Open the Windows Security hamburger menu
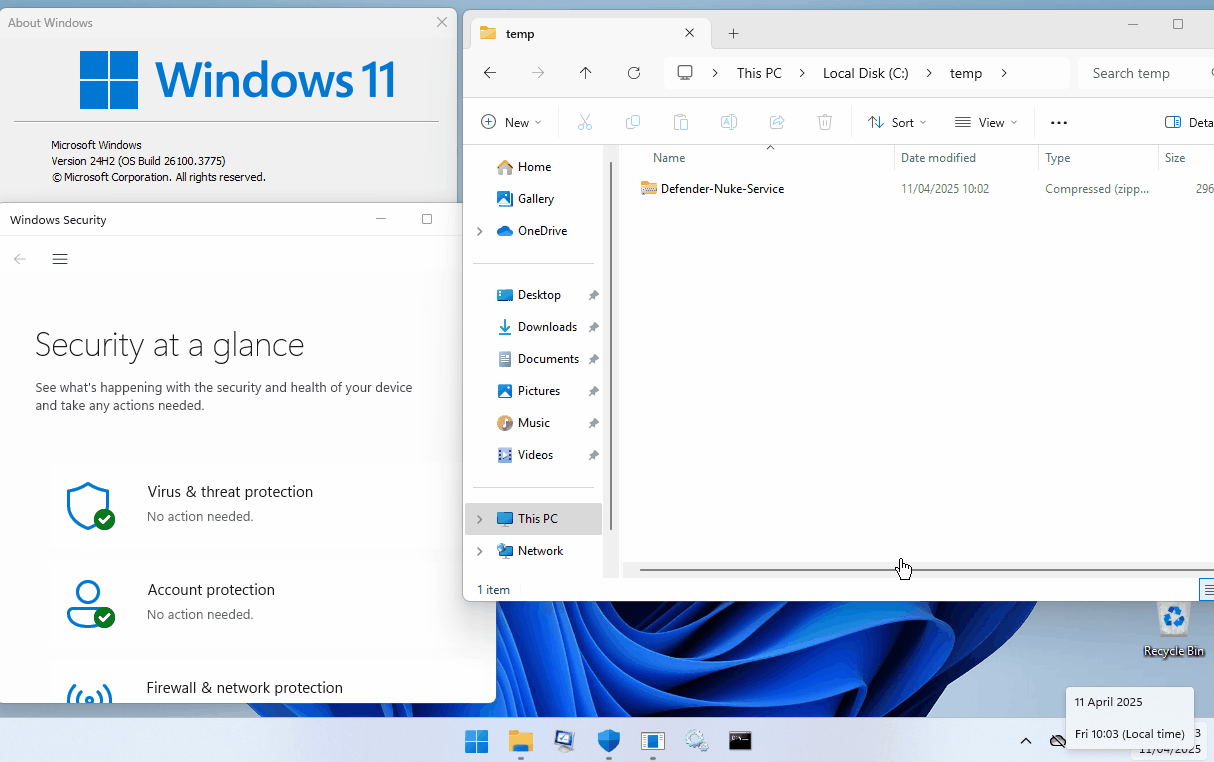Image resolution: width=1214 pixels, height=762 pixels. coord(60,259)
